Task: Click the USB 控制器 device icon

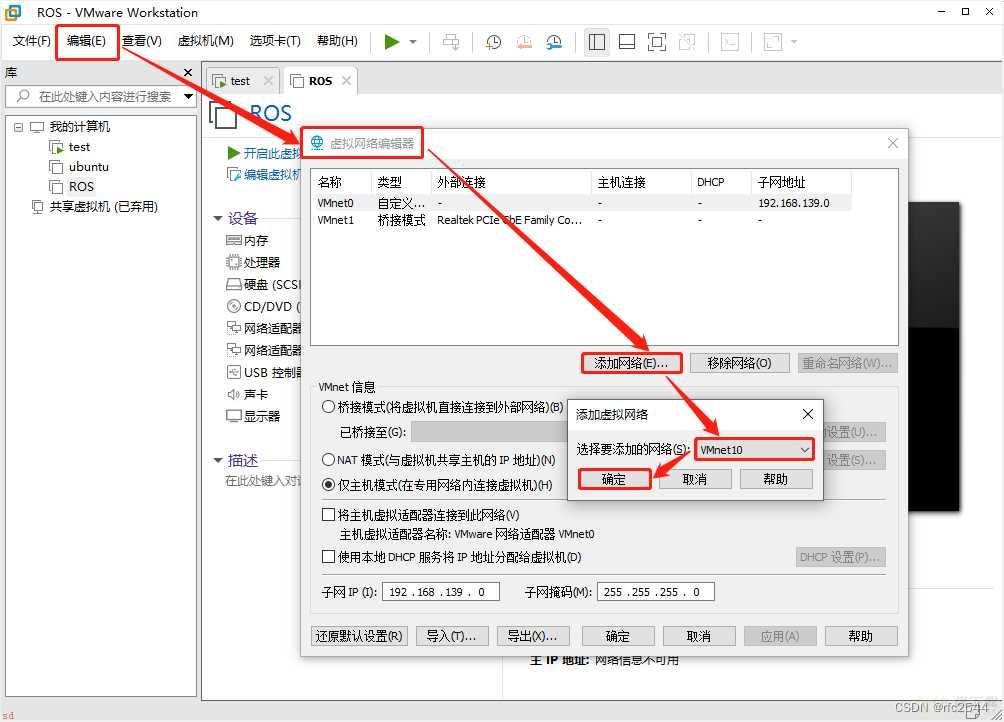Action: click(234, 373)
